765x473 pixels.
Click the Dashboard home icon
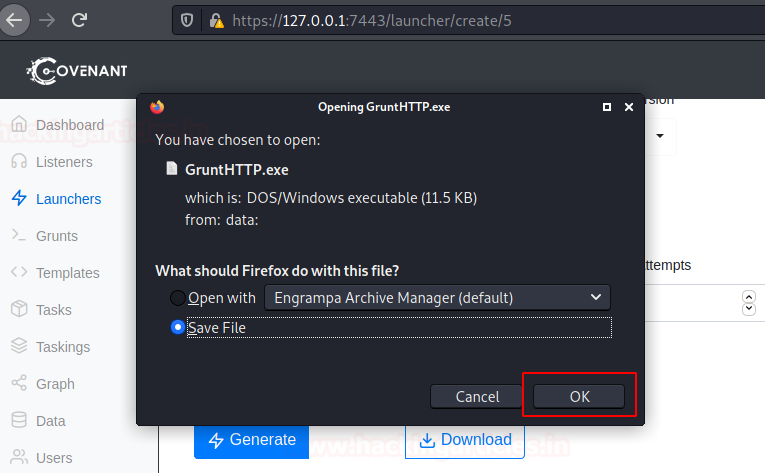point(19,124)
